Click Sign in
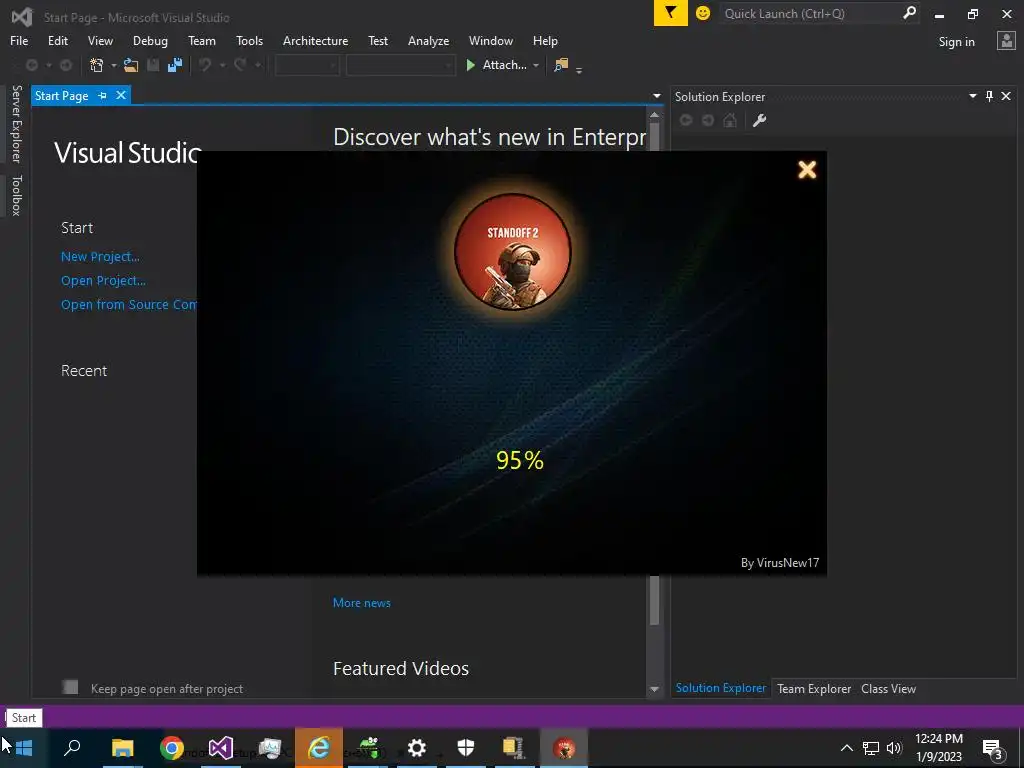Image resolution: width=1024 pixels, height=768 pixels. tap(956, 42)
